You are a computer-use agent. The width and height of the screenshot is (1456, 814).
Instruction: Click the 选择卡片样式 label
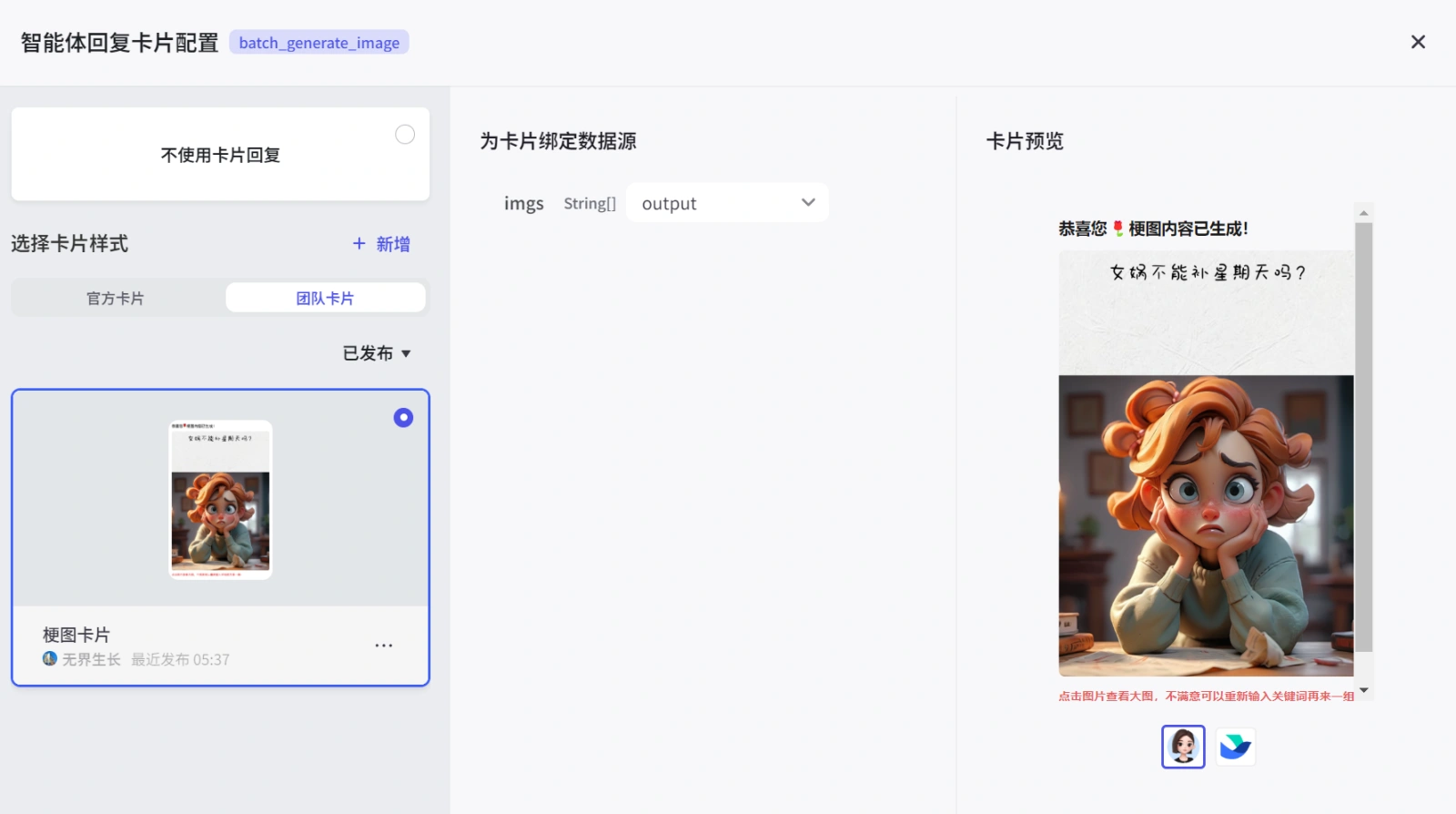click(x=69, y=244)
